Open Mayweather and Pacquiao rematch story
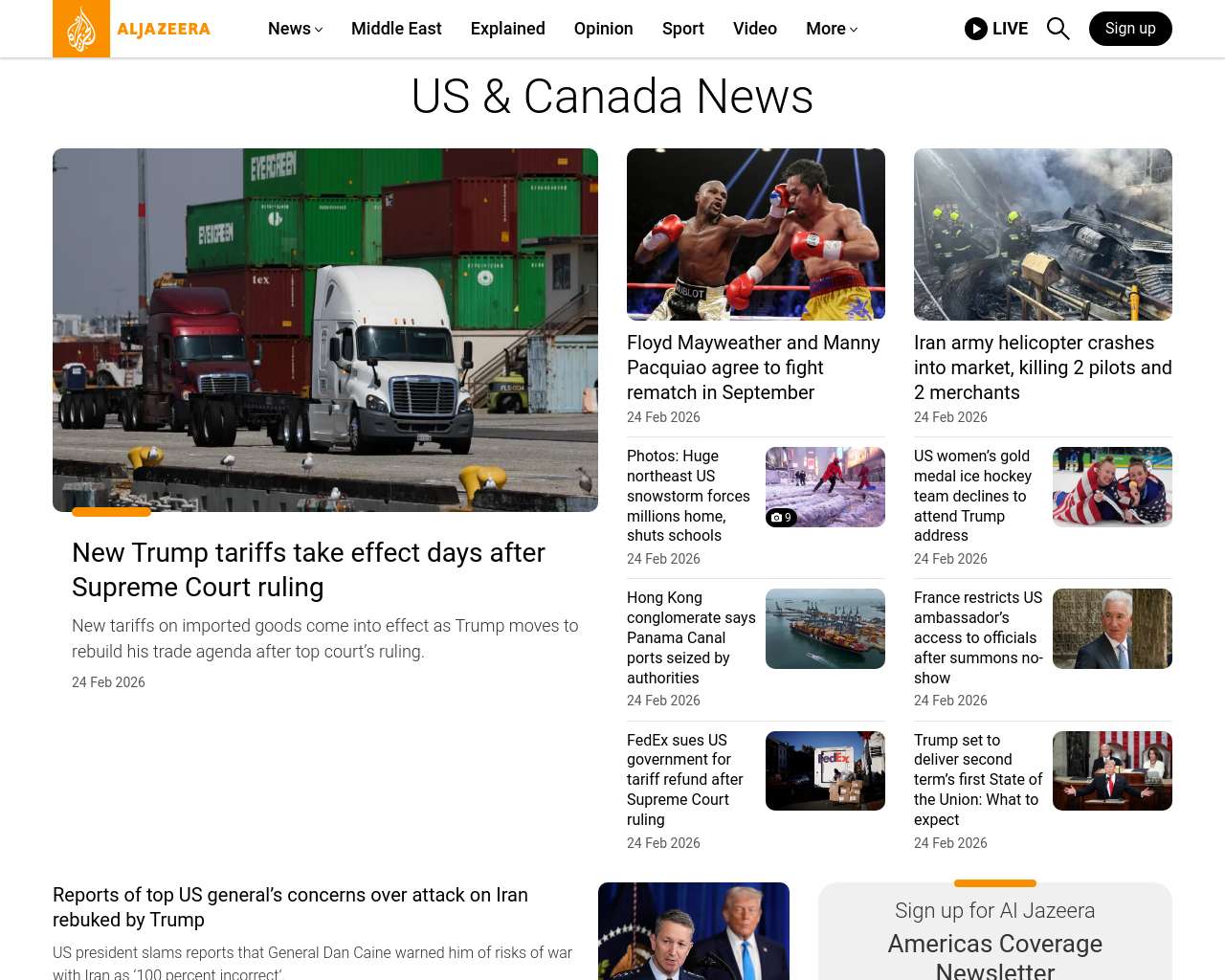The height and width of the screenshot is (980, 1225). [753, 367]
